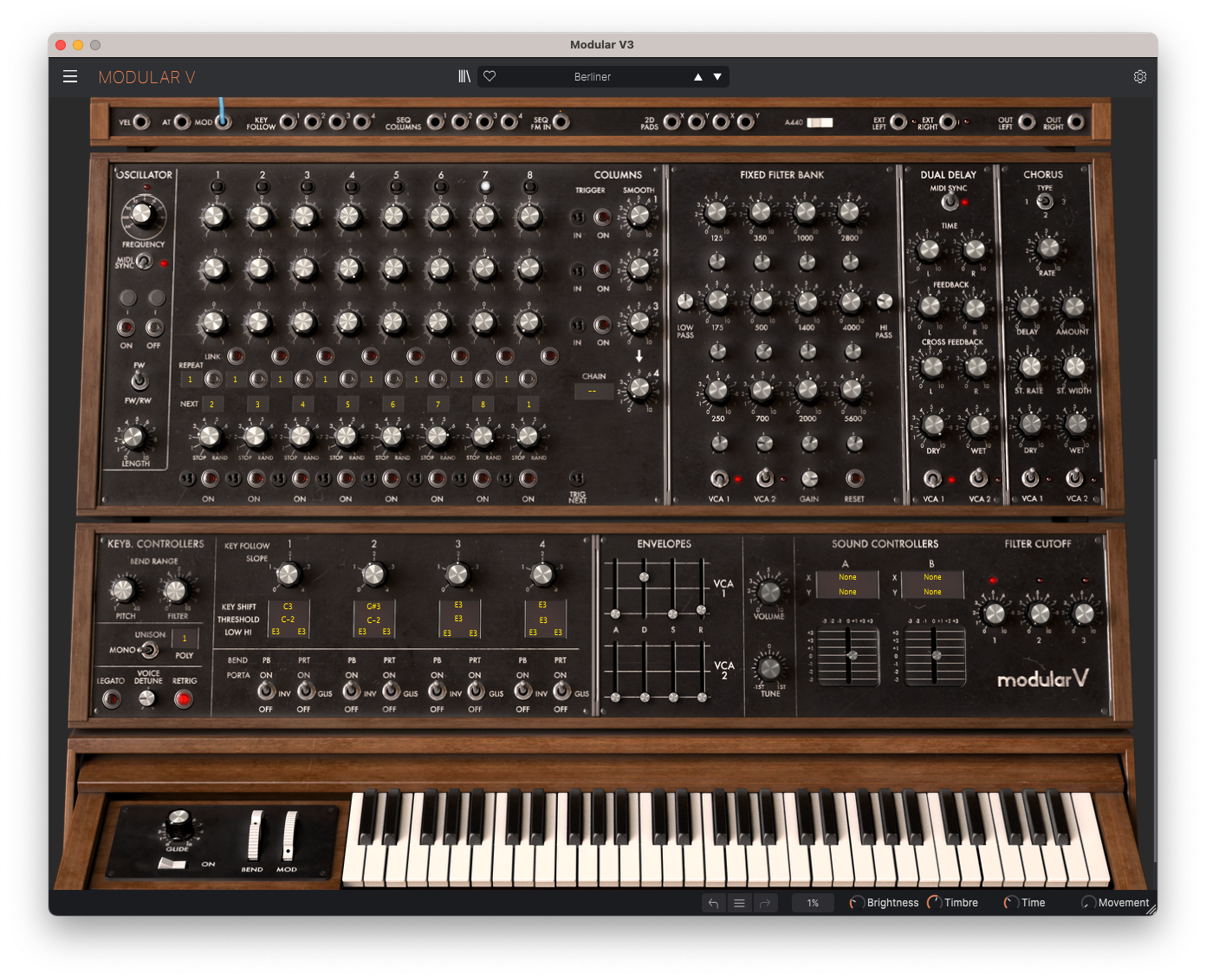
Task: Click Key Follow 2 key shift C#3 display
Action: coord(373,607)
